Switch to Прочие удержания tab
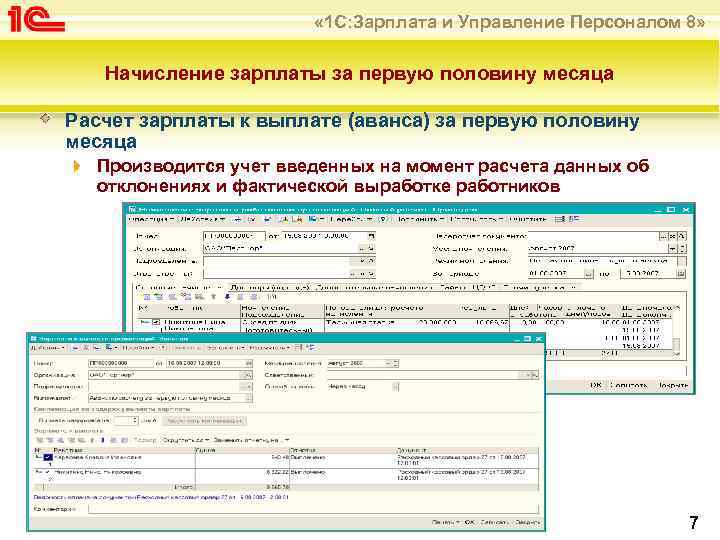The width and height of the screenshot is (720, 540). [539, 287]
